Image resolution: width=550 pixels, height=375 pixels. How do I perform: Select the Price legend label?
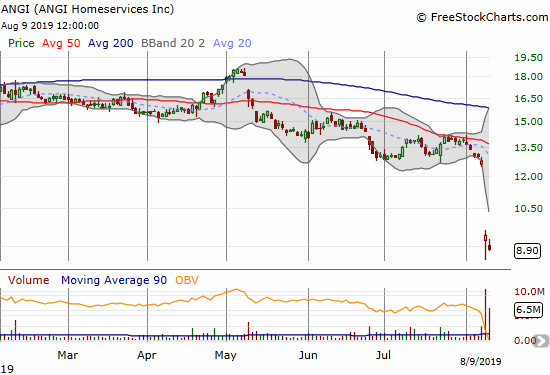21,43
